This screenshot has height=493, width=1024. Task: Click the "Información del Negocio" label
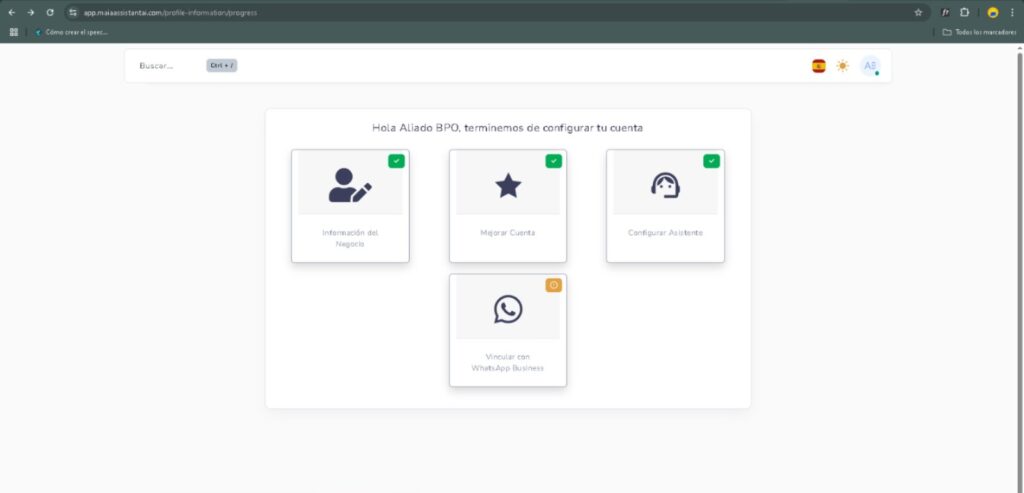pyautogui.click(x=350, y=238)
